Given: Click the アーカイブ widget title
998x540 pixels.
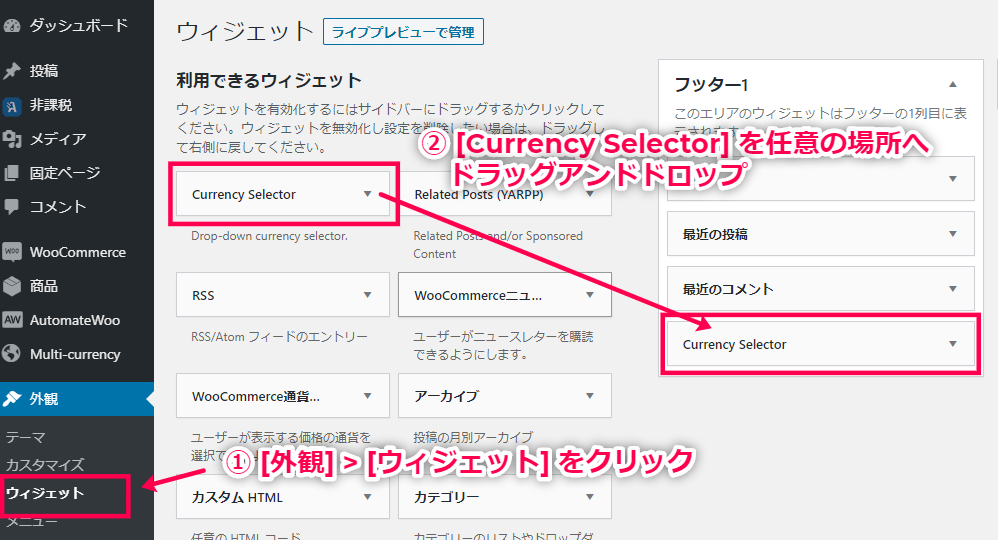Looking at the screenshot, I should point(446,396).
